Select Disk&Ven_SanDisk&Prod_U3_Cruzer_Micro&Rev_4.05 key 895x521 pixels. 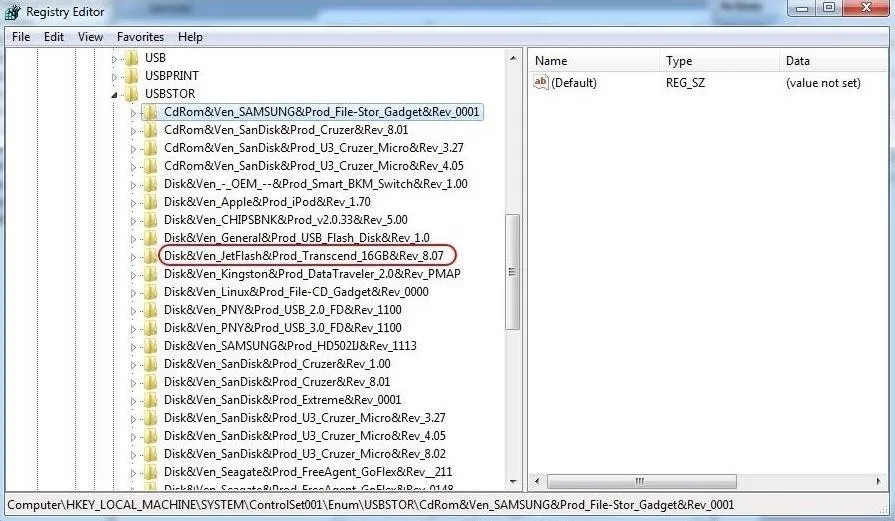[x=304, y=436]
